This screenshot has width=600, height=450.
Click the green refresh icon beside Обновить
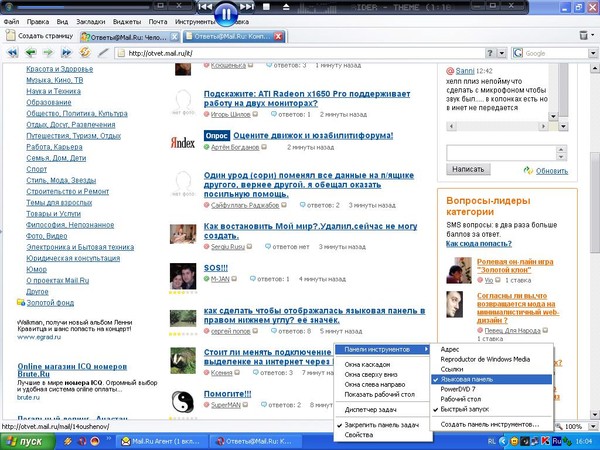[x=528, y=171]
